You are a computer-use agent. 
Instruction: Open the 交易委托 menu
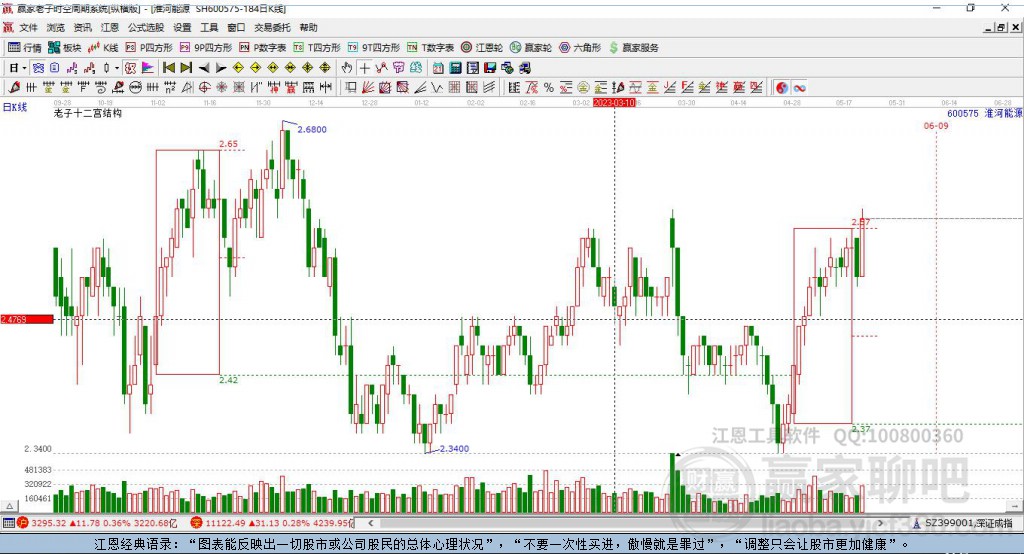click(x=272, y=27)
